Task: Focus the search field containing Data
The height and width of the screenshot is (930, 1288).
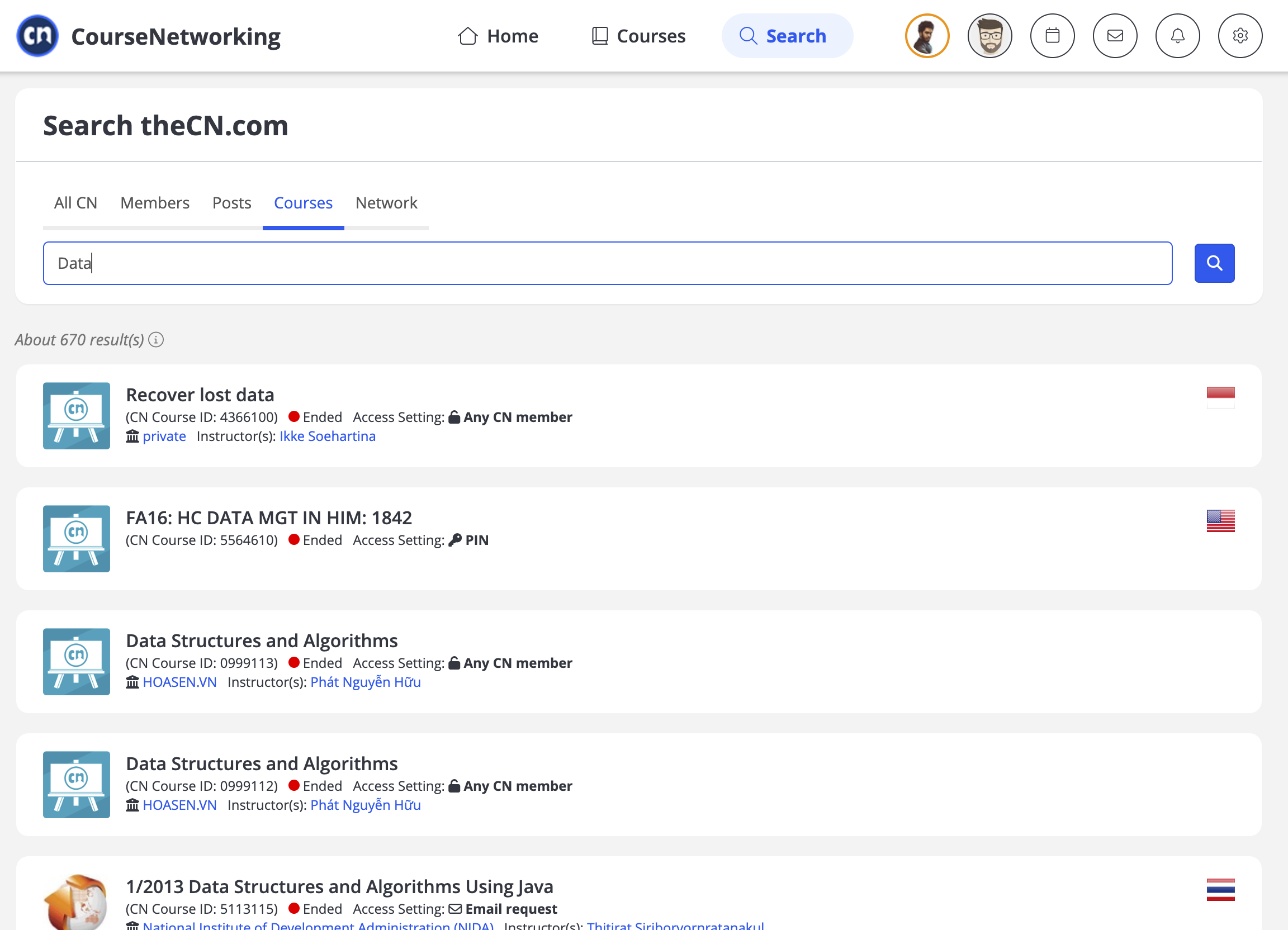Action: click(608, 263)
